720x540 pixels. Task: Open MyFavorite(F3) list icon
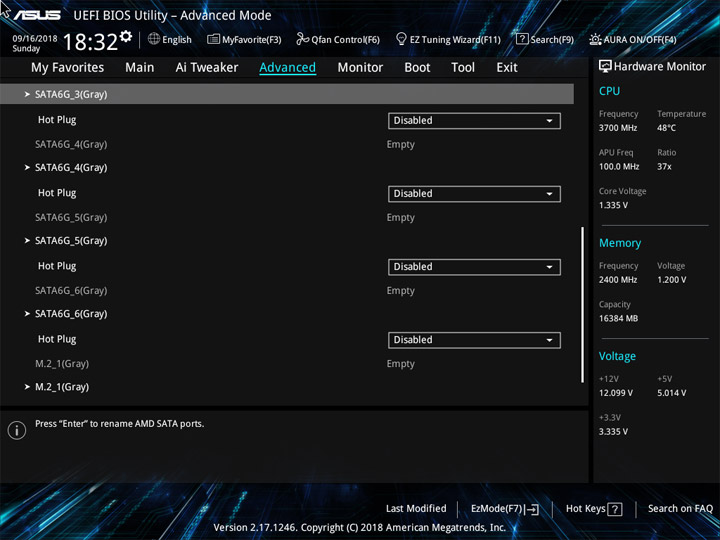213,39
